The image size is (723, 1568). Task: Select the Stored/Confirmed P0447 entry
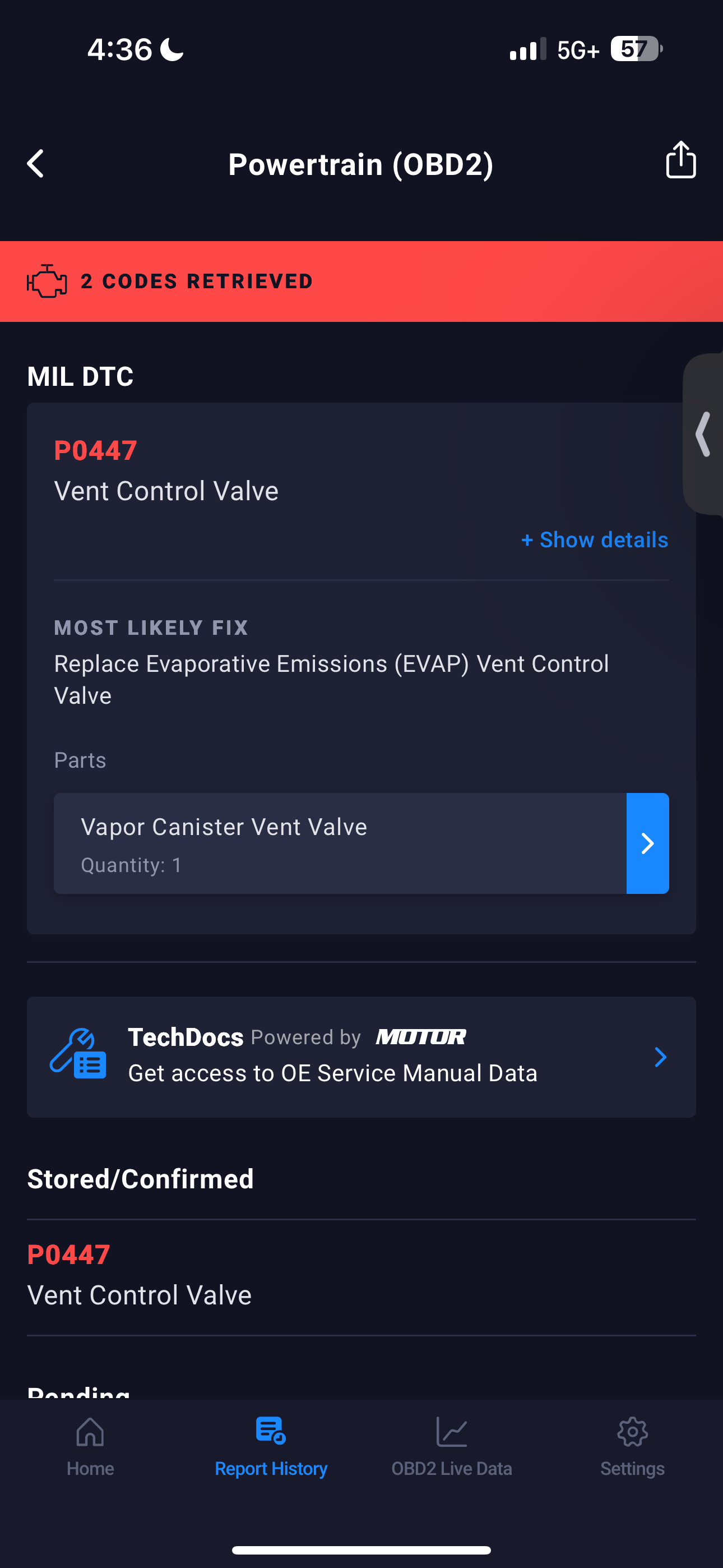[140, 1275]
